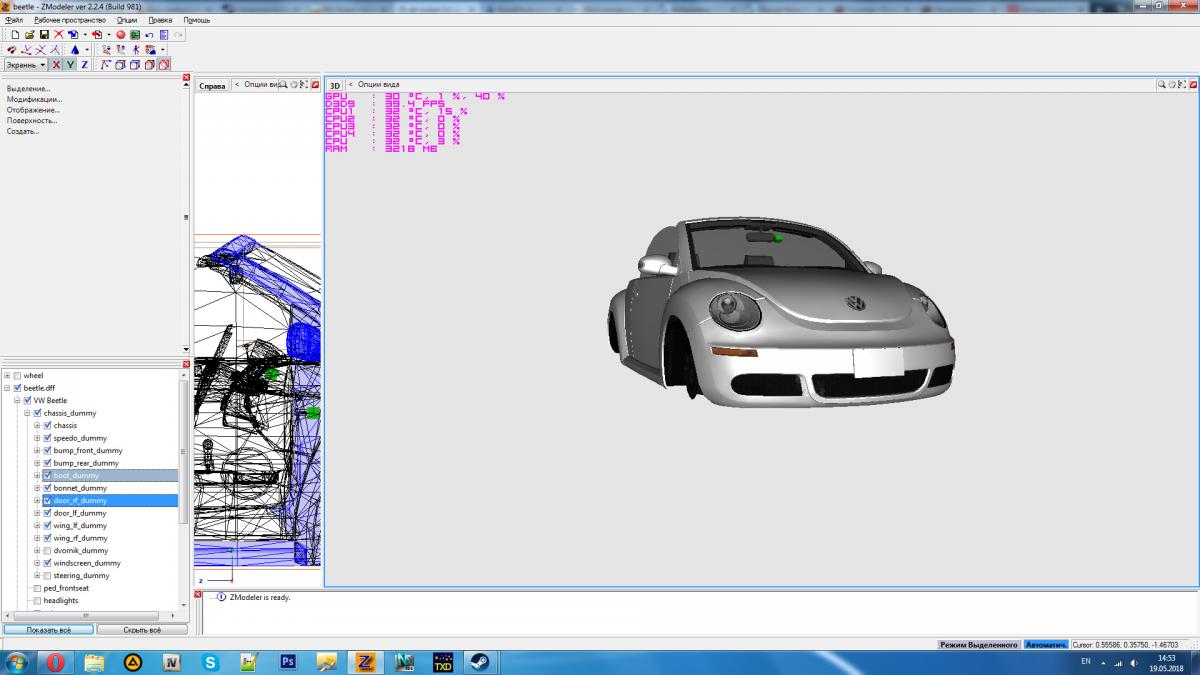Select the door_lf_dummy tree item
Image resolution: width=1200 pixels, height=675 pixels.
click(80, 513)
